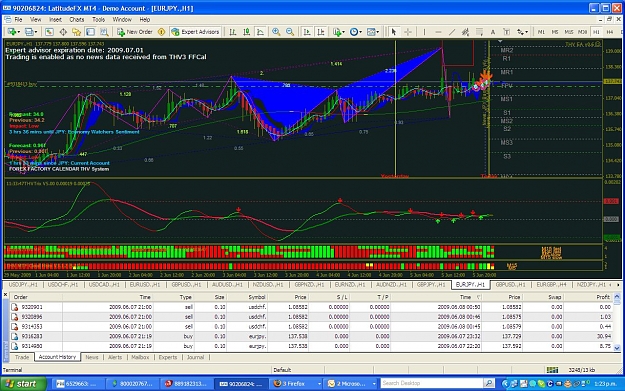The width and height of the screenshot is (625, 391).
Task: Click the New Order button
Action: coord(135,32)
